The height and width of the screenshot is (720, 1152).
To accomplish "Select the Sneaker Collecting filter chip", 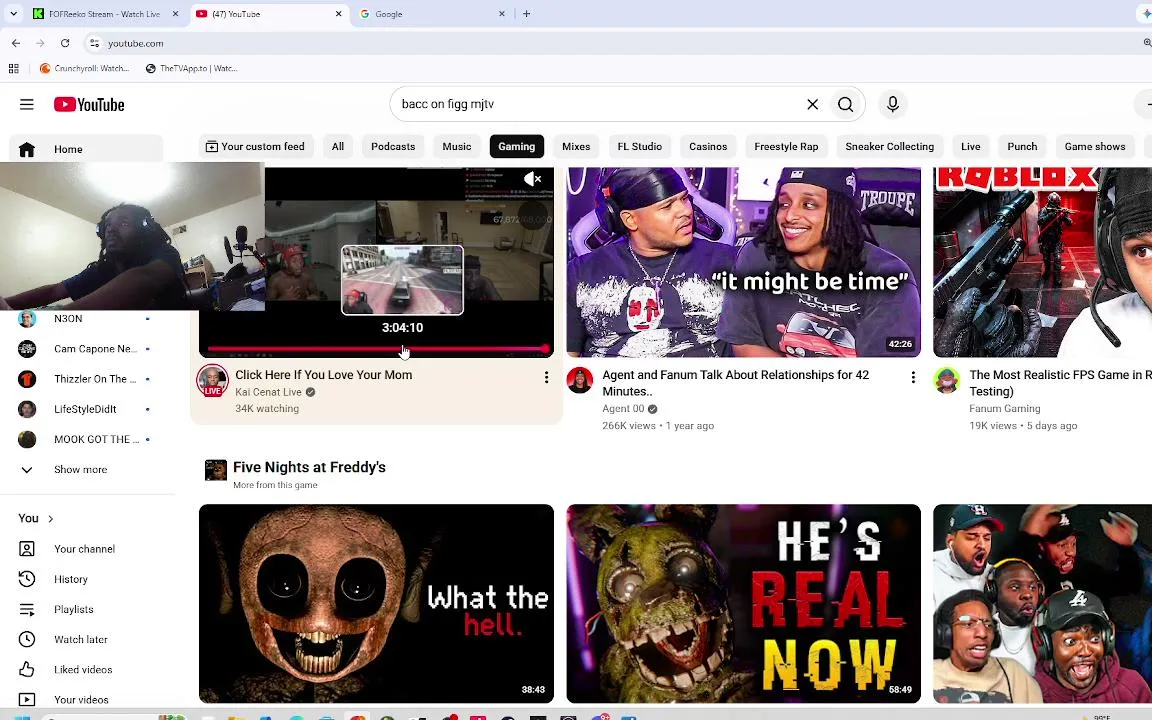I will point(890,146).
